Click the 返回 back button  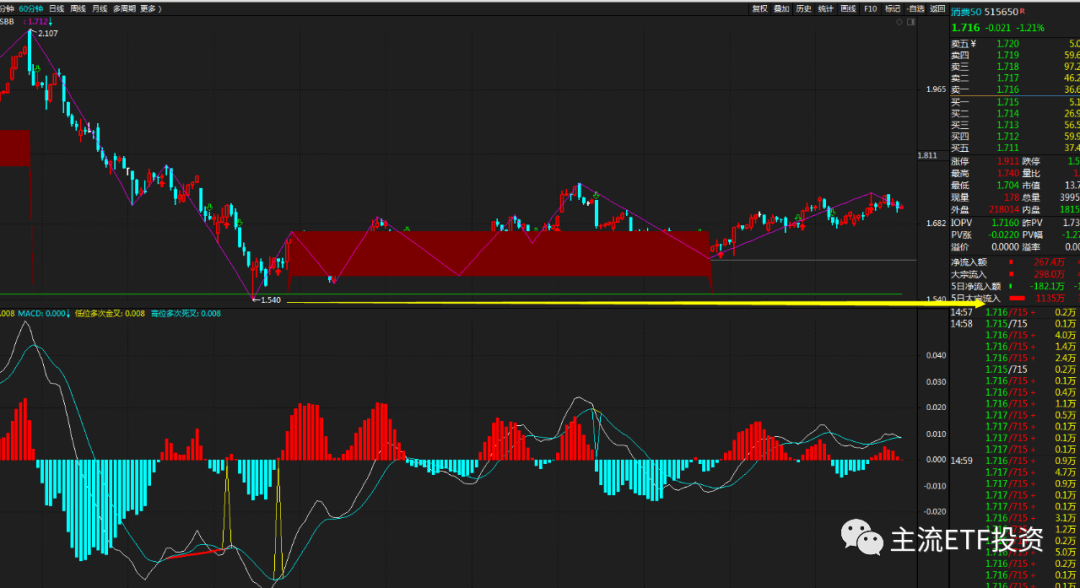click(937, 9)
